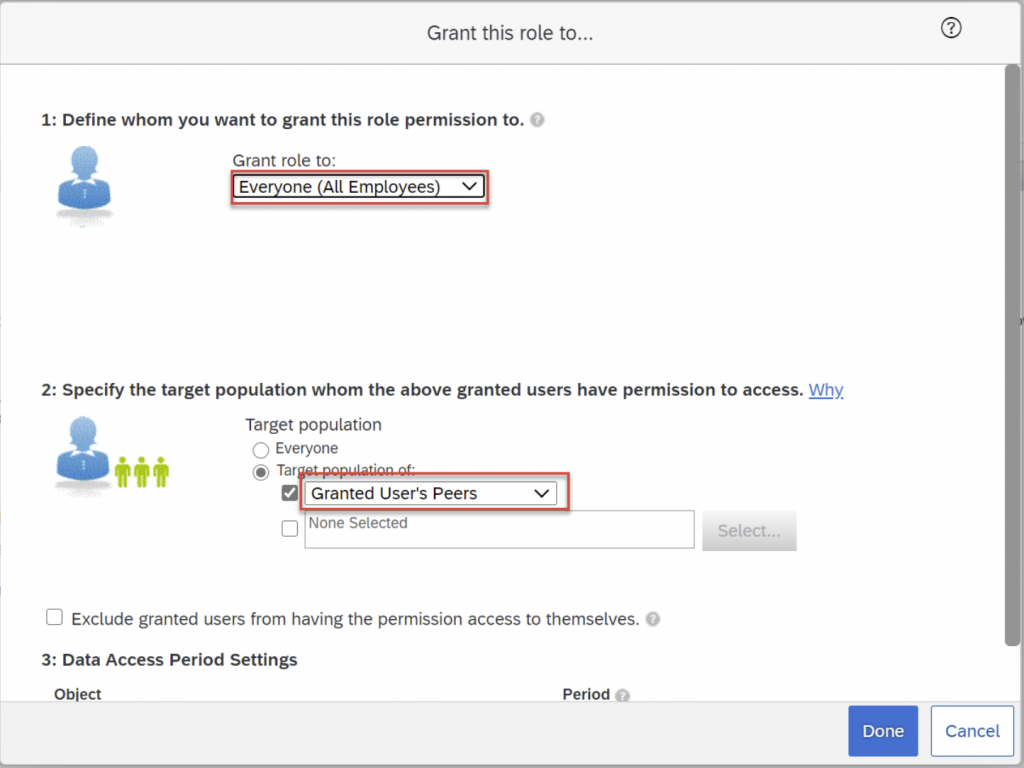Click the help question mark icon in dialog header
This screenshot has height=768, width=1024.
pyautogui.click(x=951, y=28)
